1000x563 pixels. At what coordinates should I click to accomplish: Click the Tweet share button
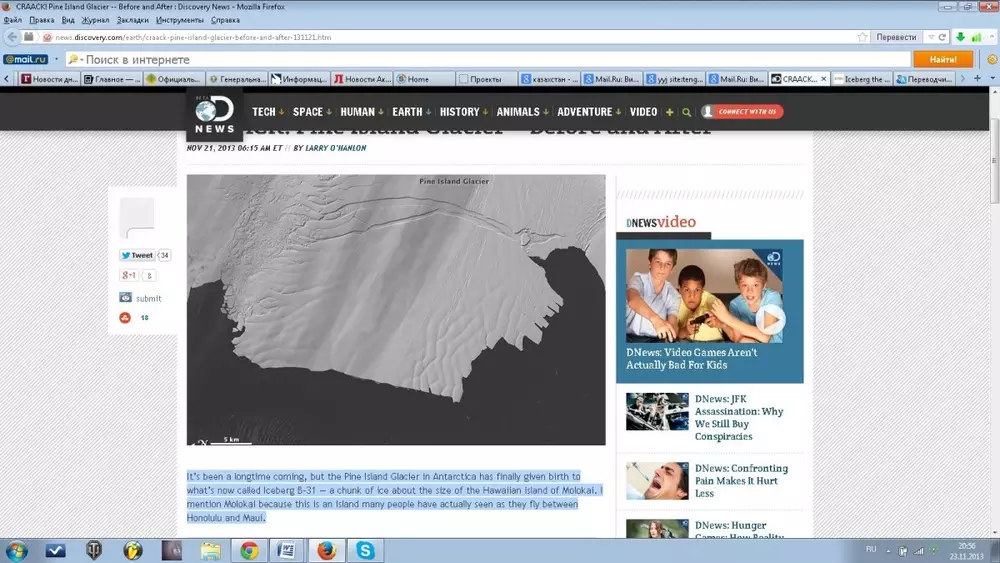pos(137,255)
